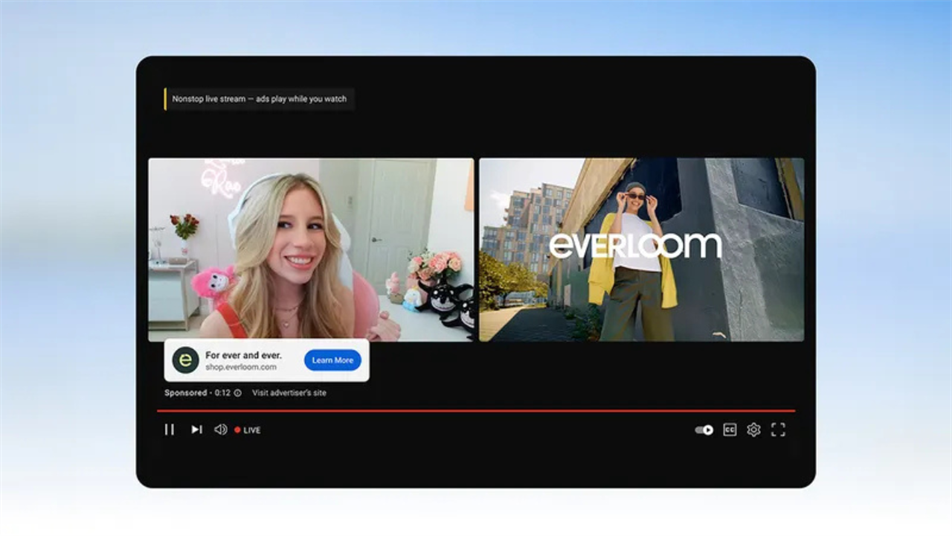Click the everloom wordmark in the ad
Image resolution: width=952 pixels, height=536 pixels.
coord(635,246)
